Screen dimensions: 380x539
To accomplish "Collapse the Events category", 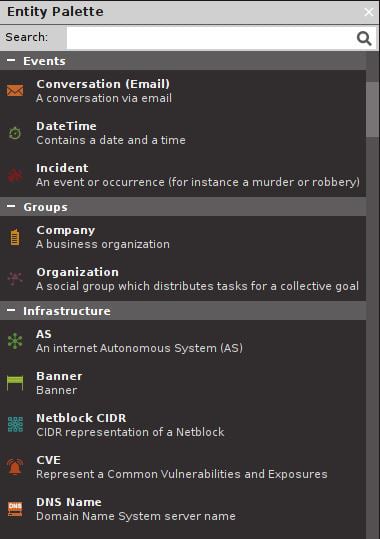I will click(11, 60).
